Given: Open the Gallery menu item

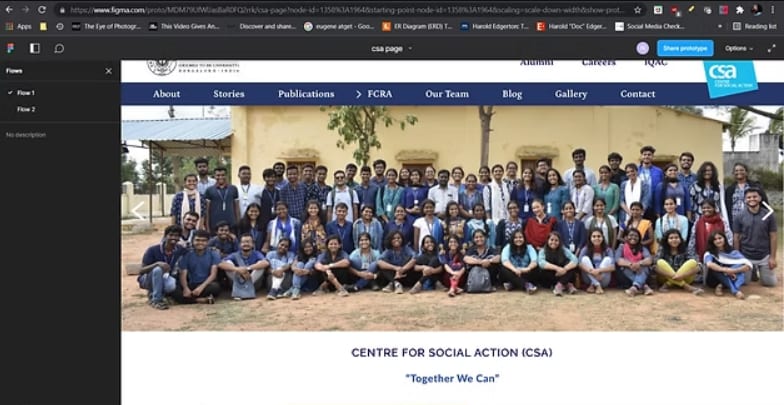Looking at the screenshot, I should pos(570,94).
